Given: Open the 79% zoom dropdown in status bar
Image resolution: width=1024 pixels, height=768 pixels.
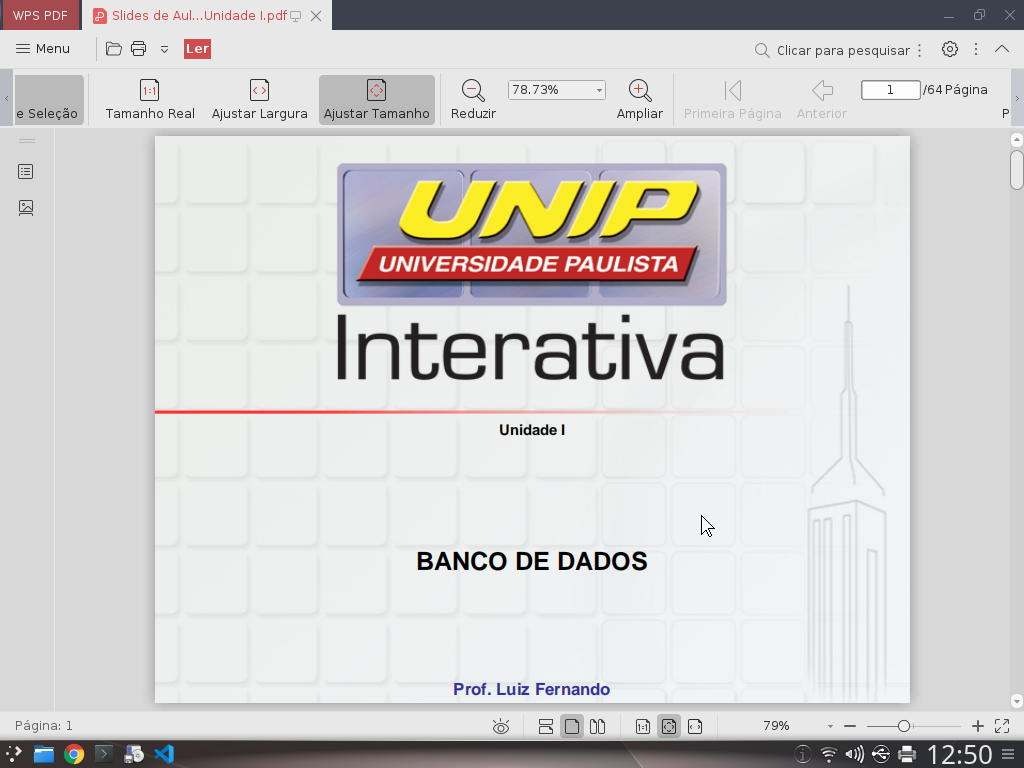Looking at the screenshot, I should (830, 726).
